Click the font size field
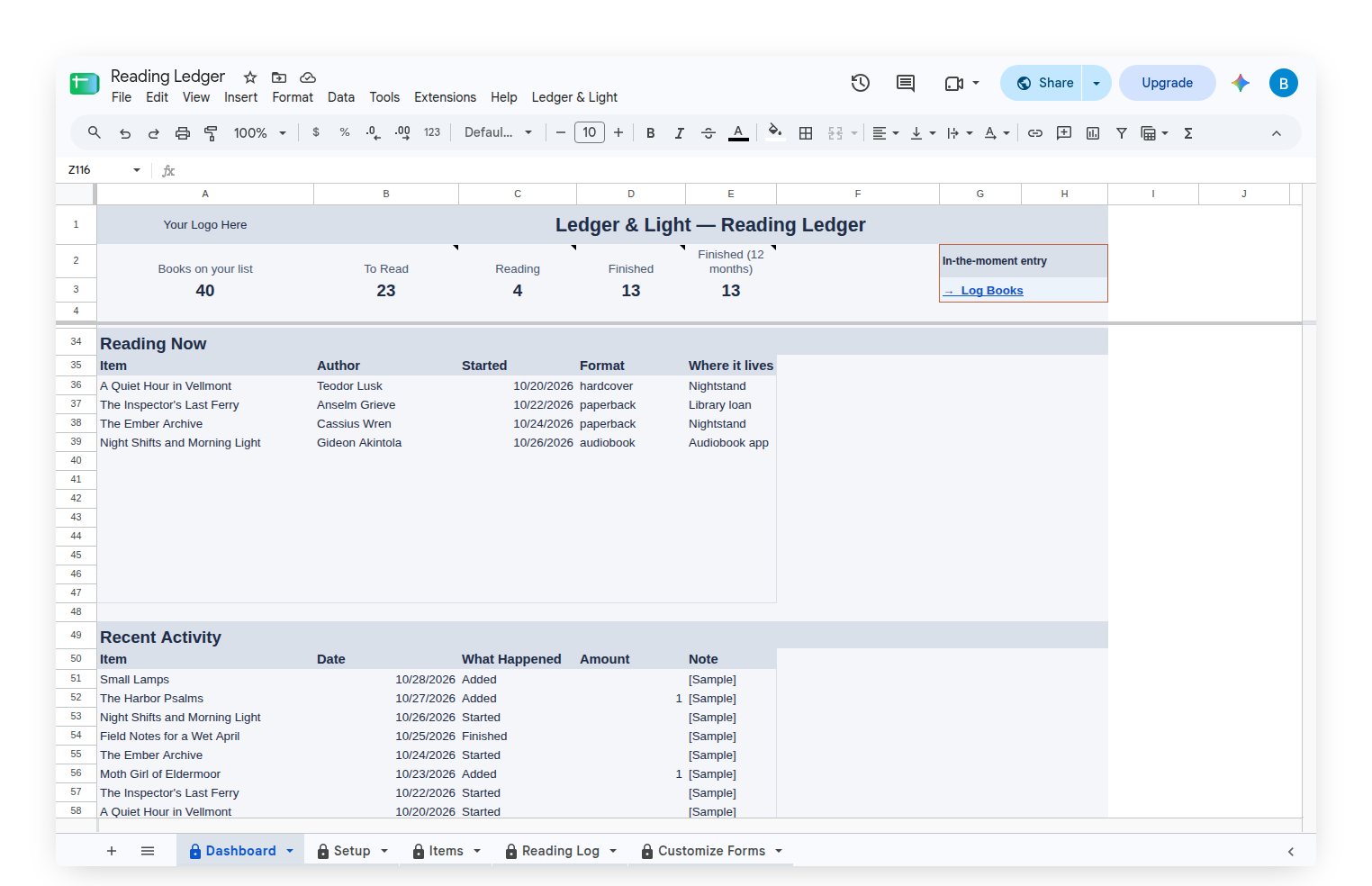The image size is (1372, 886). tap(590, 132)
